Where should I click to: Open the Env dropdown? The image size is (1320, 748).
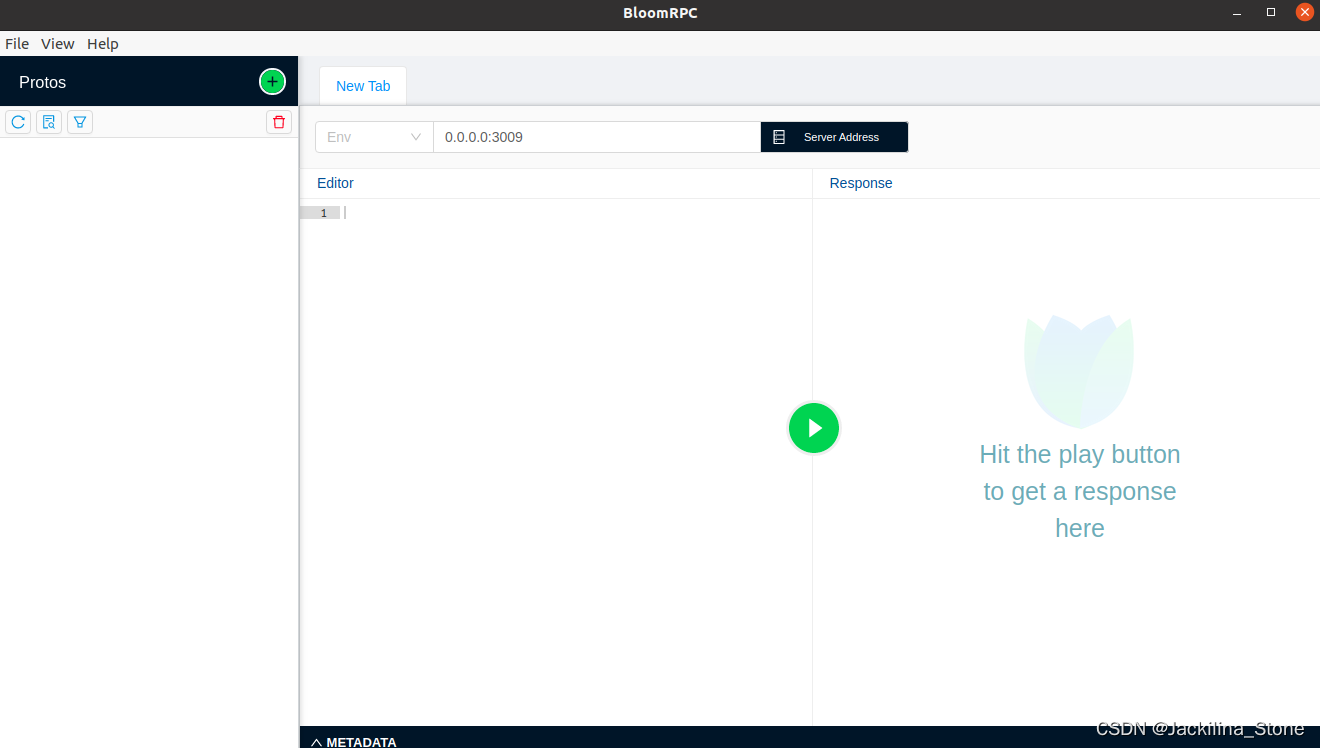click(x=374, y=137)
